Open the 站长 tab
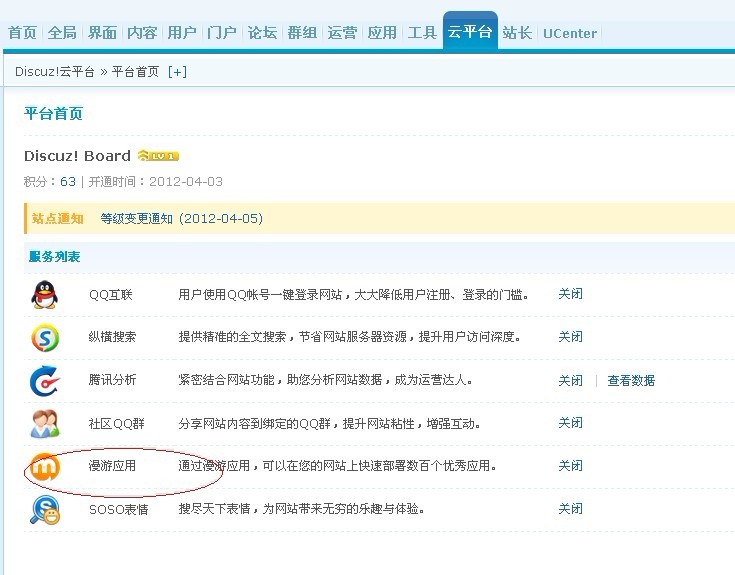 (517, 33)
